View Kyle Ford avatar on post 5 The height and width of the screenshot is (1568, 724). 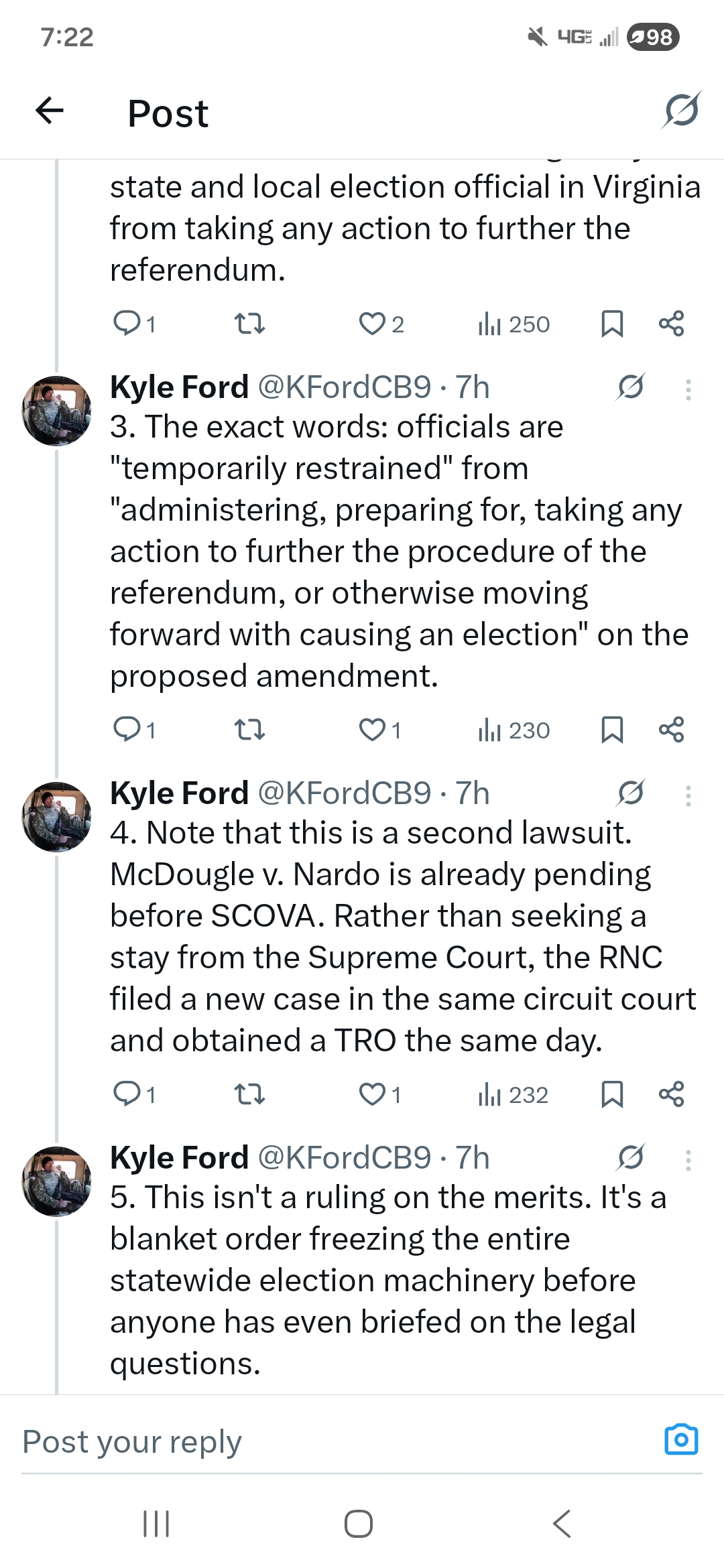[57, 1181]
